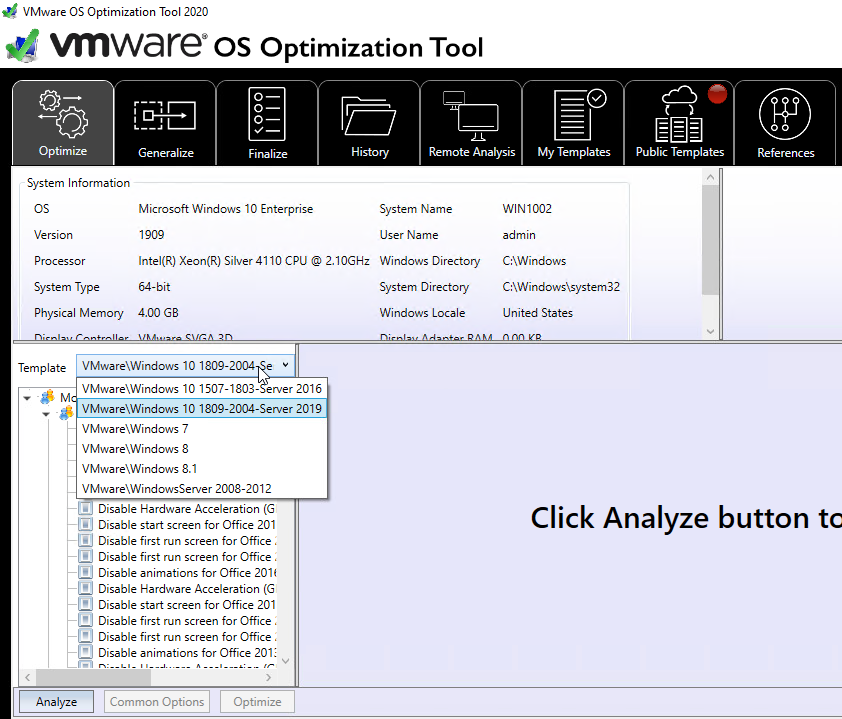Open the Remote Analysis tab
Image resolution: width=842 pixels, height=719 pixels.
click(471, 123)
